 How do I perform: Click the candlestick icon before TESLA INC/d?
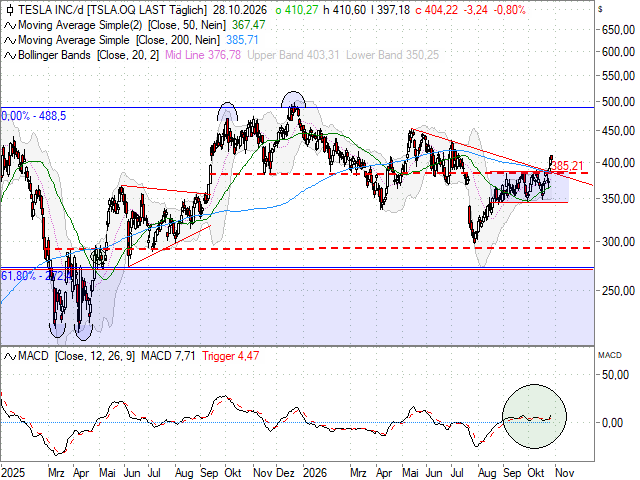[x=10, y=10]
